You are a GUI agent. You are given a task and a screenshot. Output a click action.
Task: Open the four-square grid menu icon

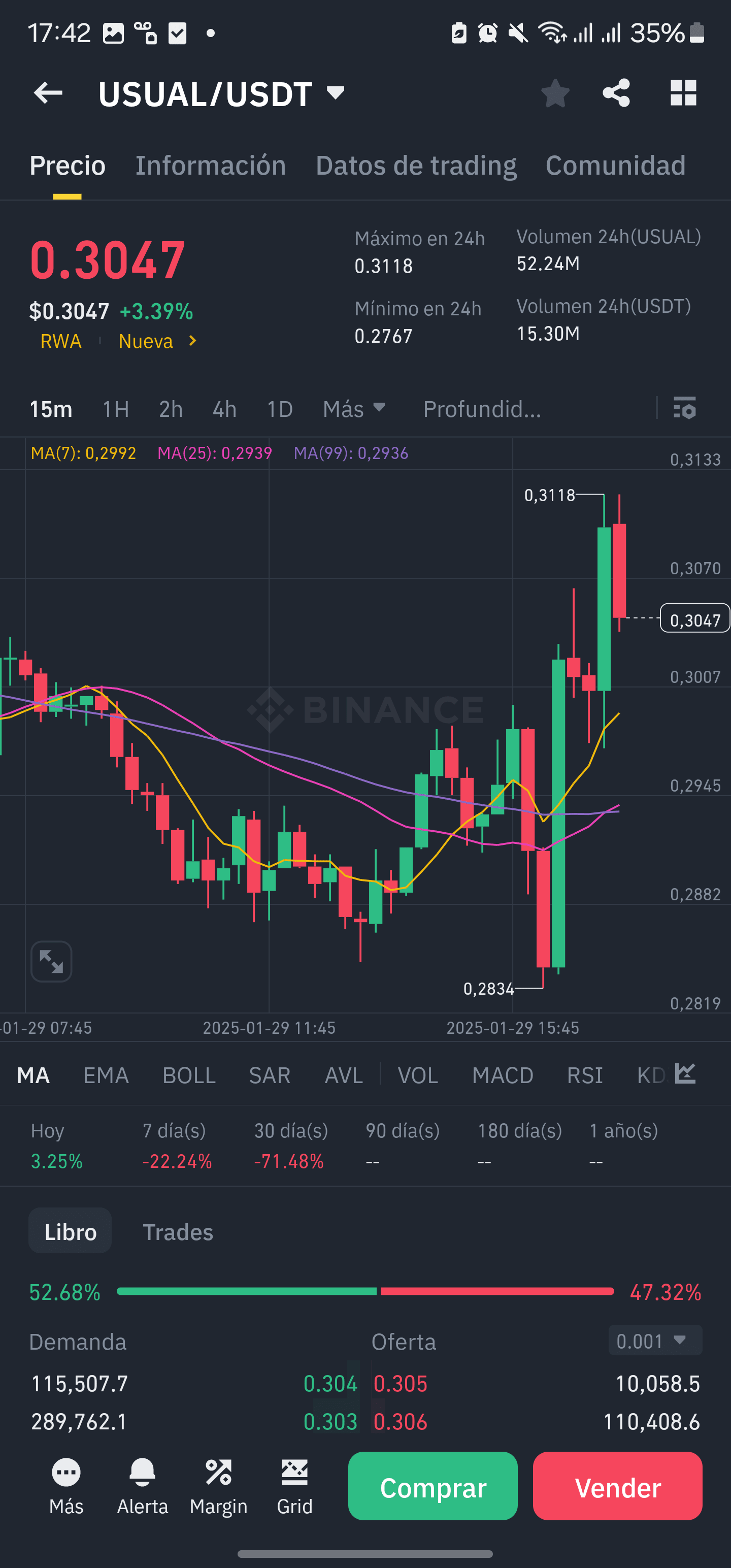tap(683, 93)
